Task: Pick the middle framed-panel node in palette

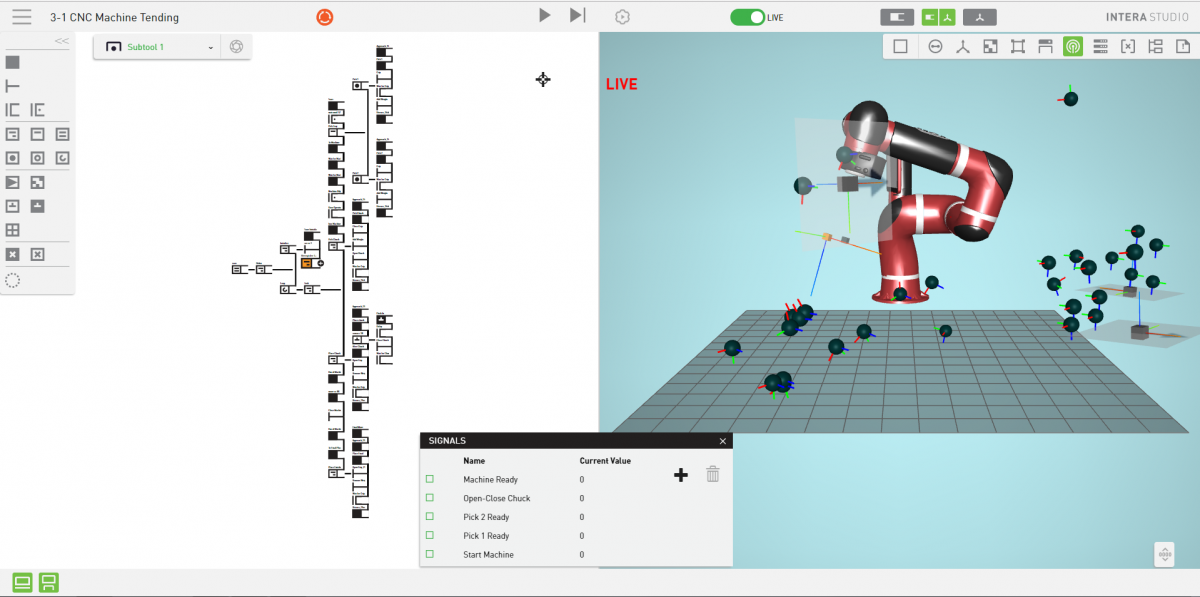Action: click(37, 134)
